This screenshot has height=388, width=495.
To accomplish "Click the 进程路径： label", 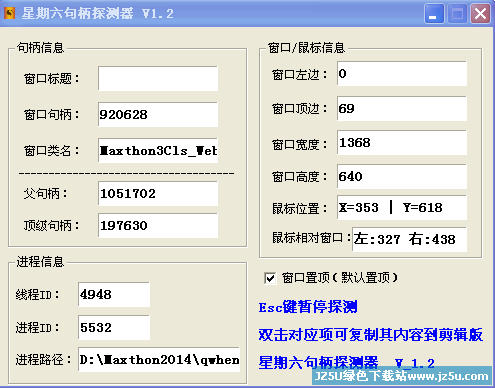I will coord(44,360).
